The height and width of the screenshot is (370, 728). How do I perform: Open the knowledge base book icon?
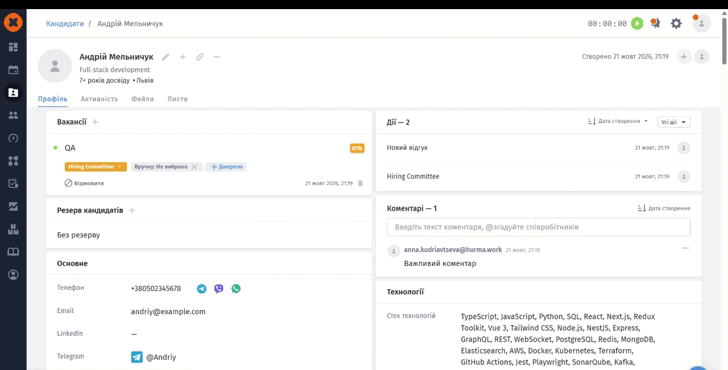(13, 252)
